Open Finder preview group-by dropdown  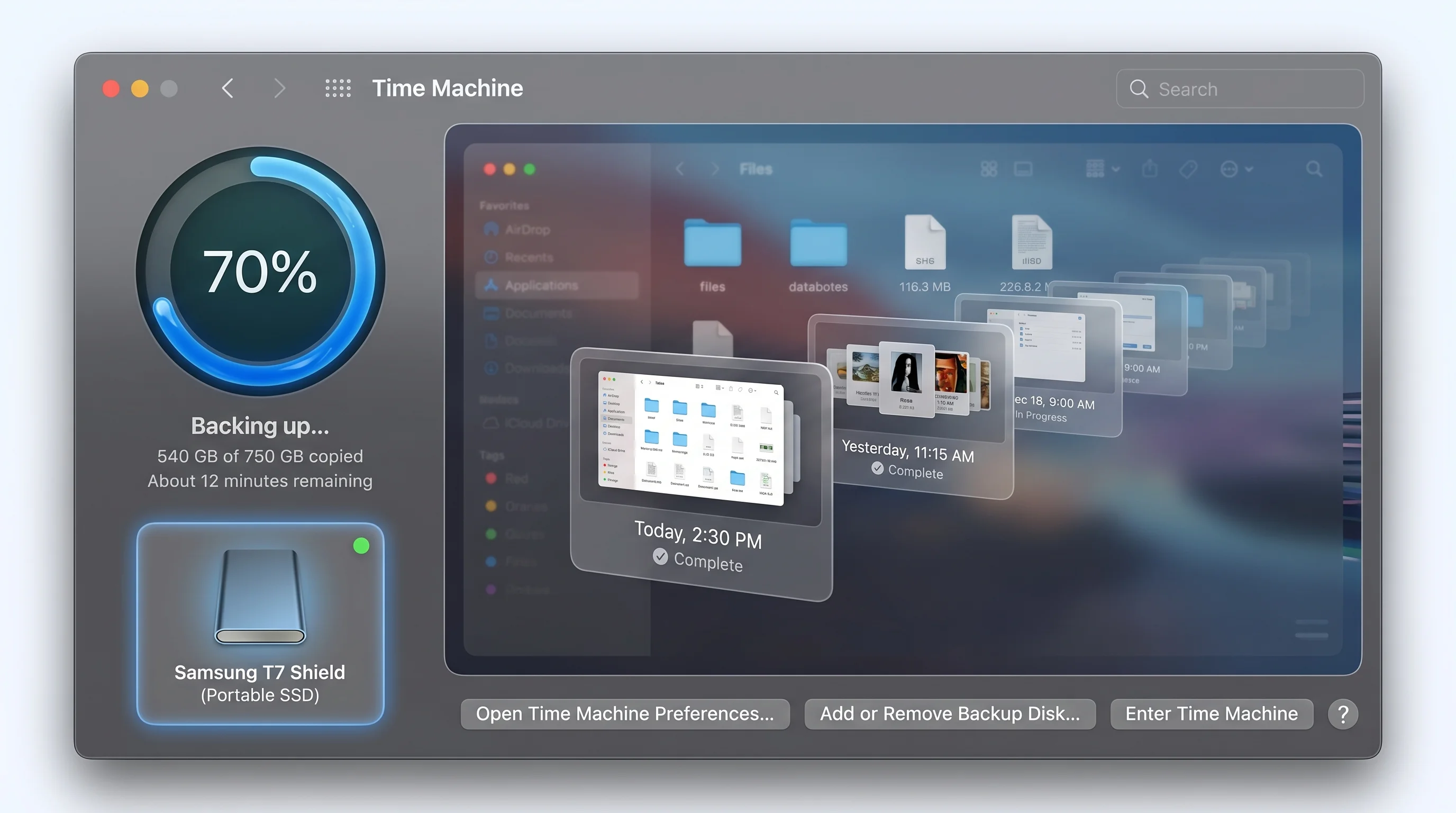(1103, 168)
